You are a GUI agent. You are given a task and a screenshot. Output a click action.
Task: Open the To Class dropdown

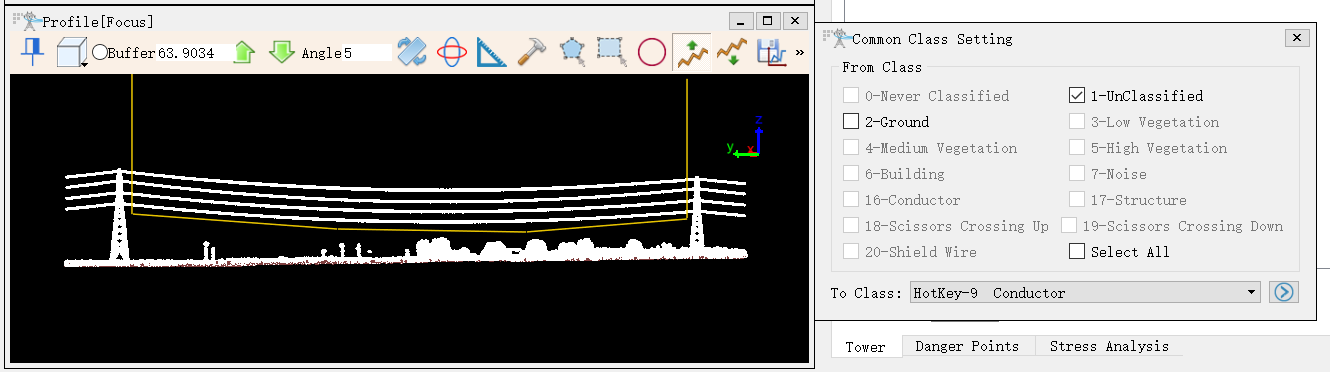1085,293
